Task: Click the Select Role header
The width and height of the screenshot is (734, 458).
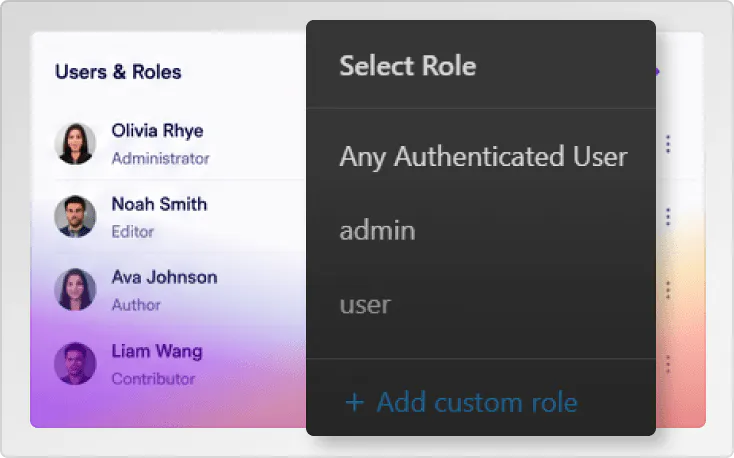Action: tap(408, 66)
